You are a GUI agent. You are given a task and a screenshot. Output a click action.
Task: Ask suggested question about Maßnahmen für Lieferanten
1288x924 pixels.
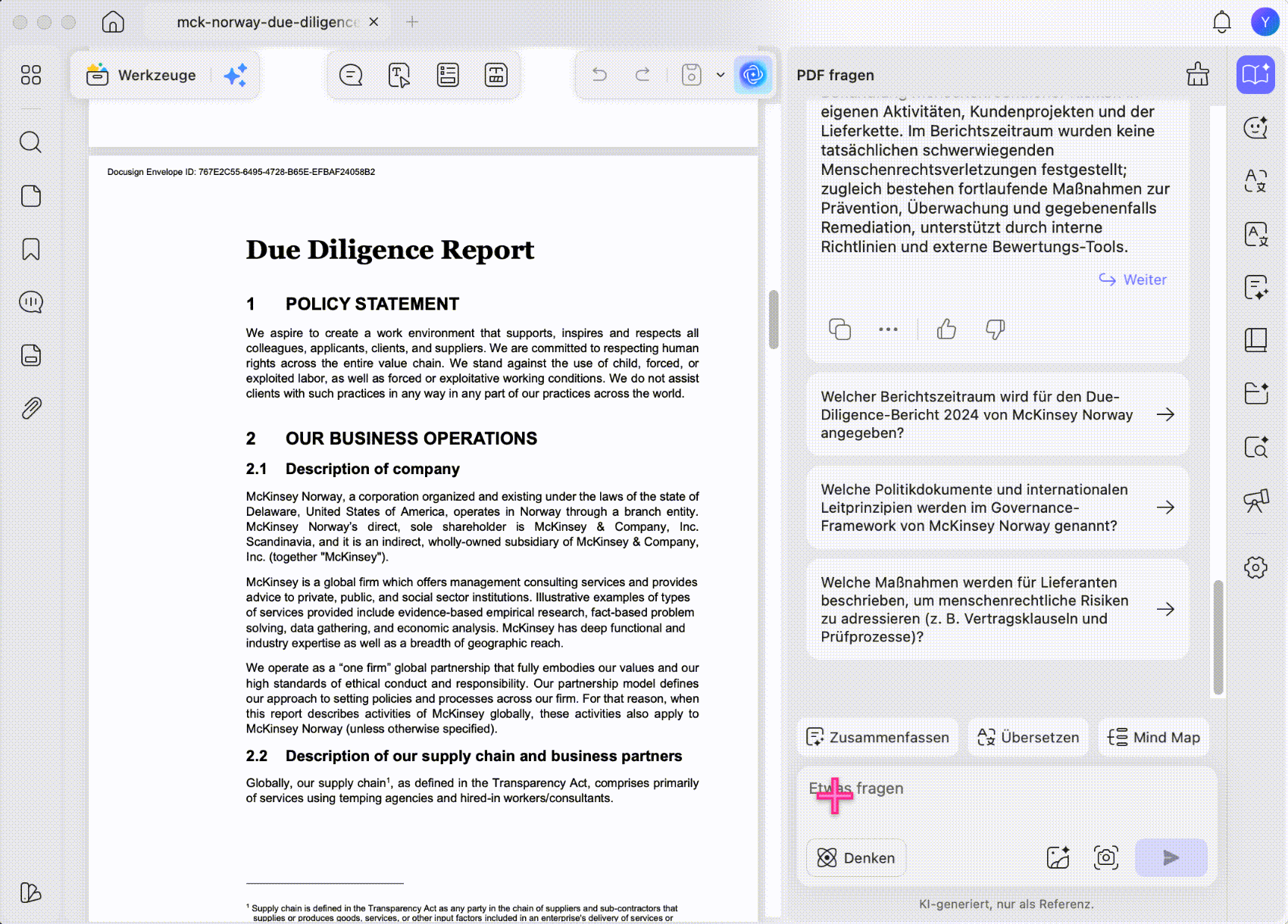coord(997,609)
